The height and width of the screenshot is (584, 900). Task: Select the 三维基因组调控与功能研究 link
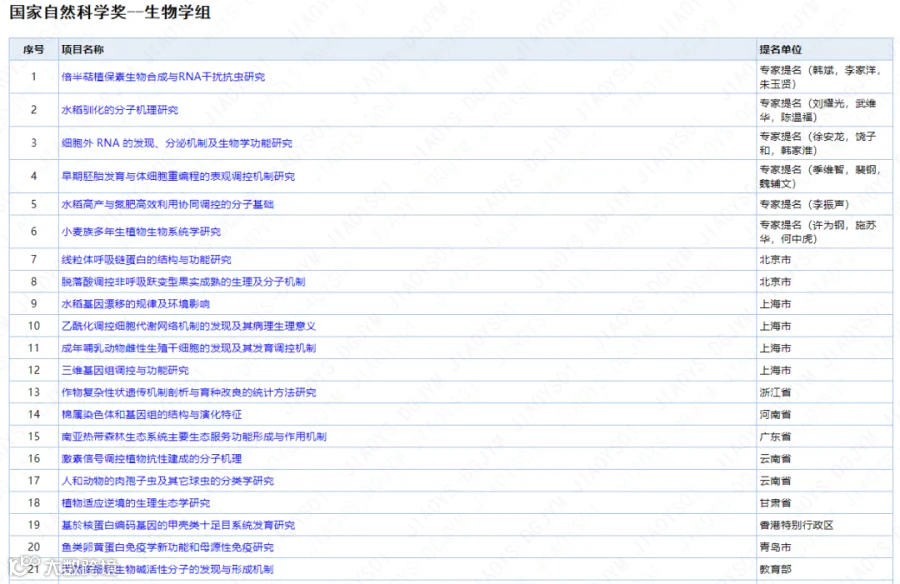[x=125, y=370]
